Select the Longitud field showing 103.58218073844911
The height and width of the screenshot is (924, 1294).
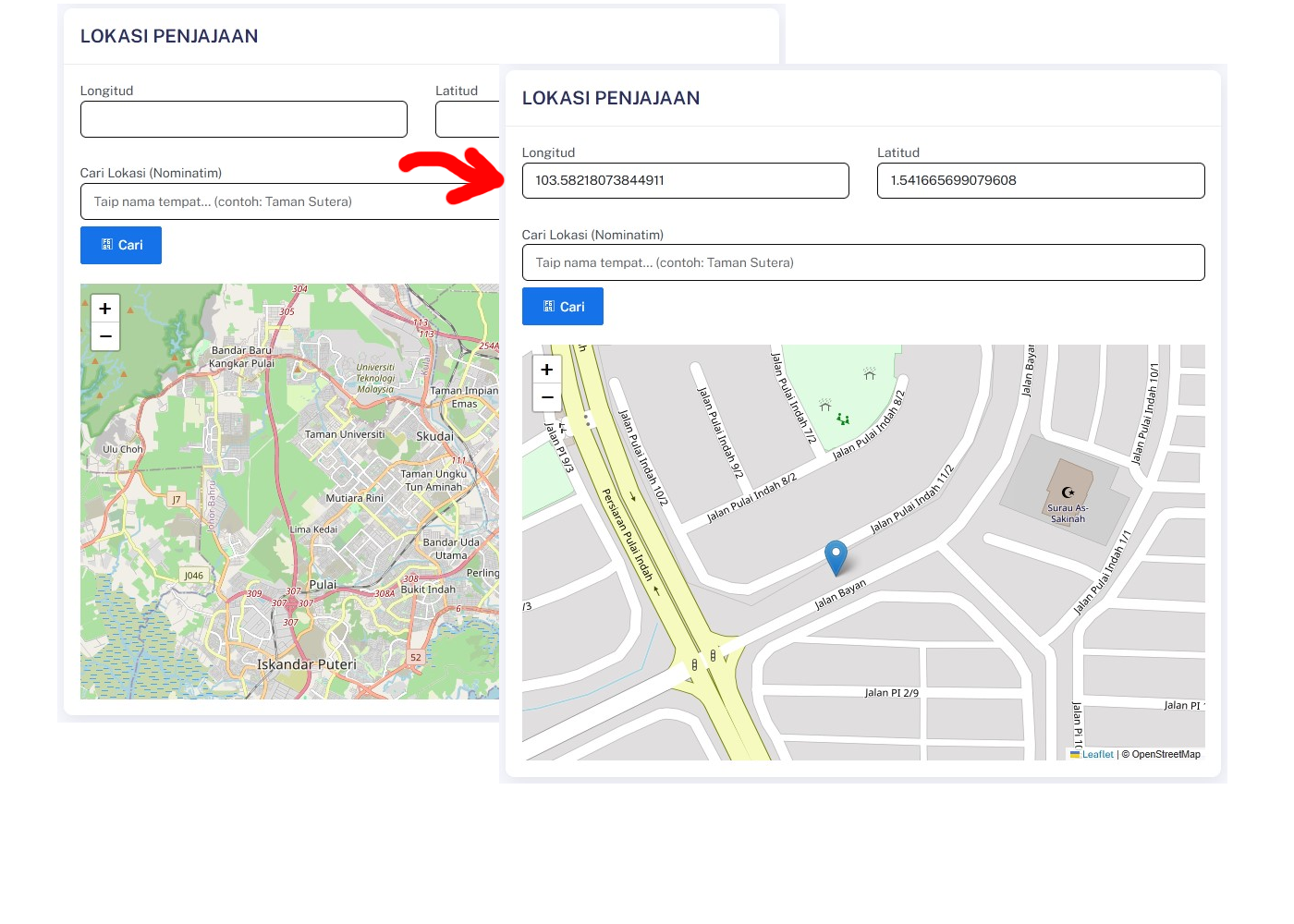686,180
